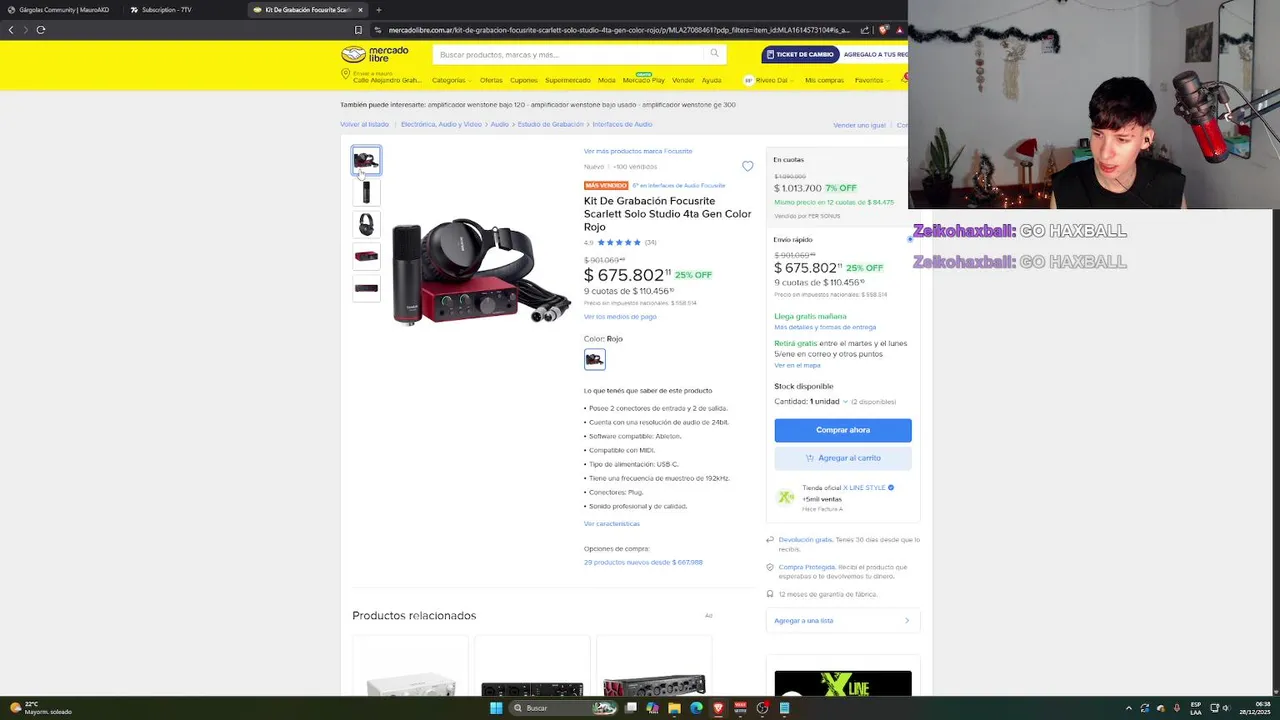The image size is (1280, 720).
Task: Click the warranty badge icon beside 12 meses
Action: [770, 594]
